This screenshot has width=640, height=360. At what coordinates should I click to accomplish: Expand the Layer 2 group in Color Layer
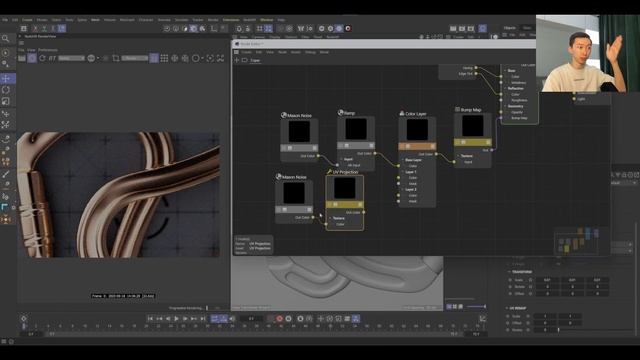(403, 189)
